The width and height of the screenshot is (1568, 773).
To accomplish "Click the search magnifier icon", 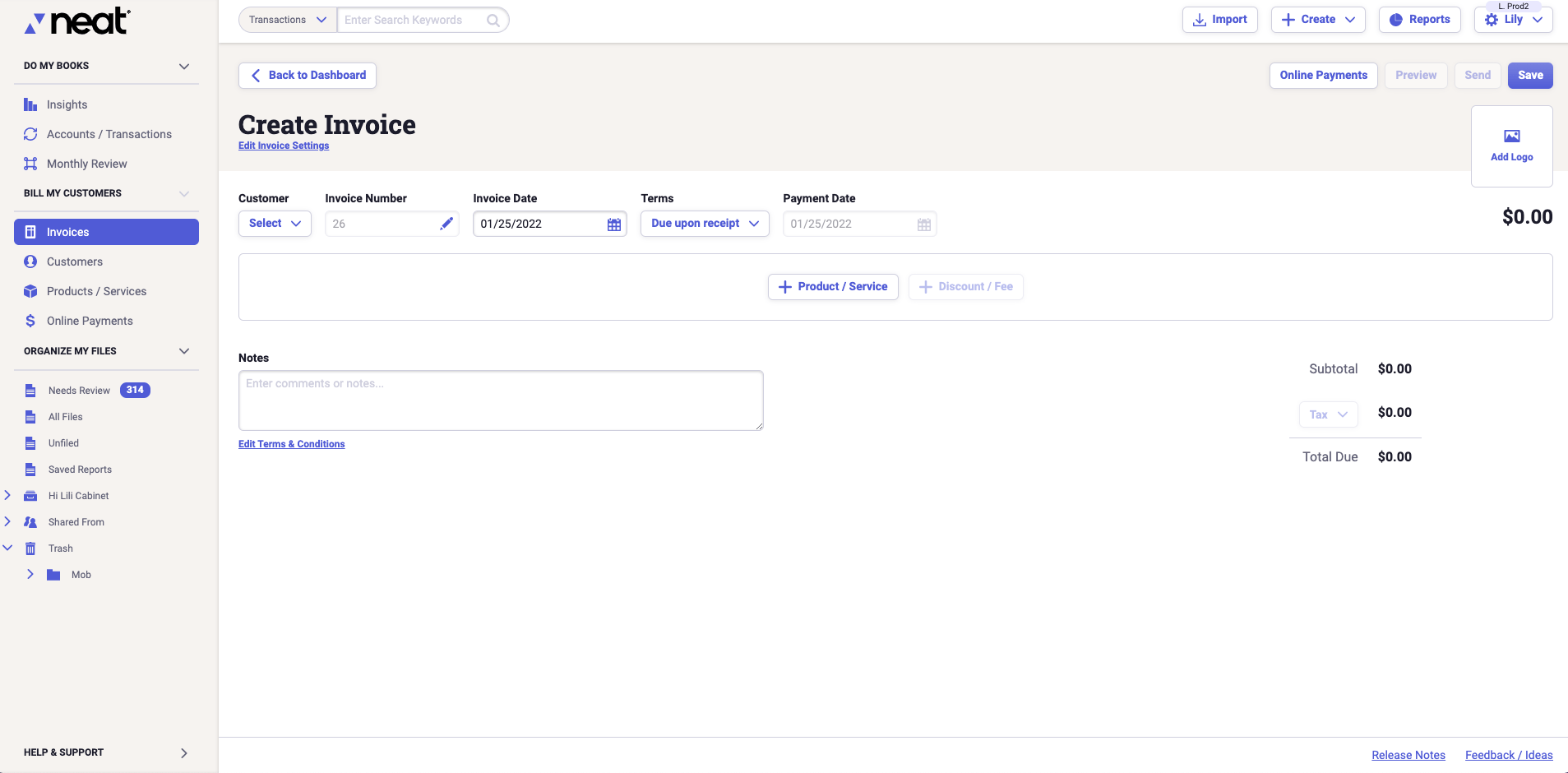I will click(x=493, y=21).
